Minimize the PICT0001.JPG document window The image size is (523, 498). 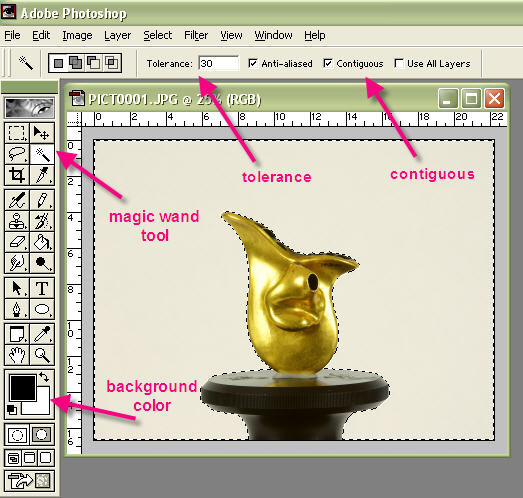448,98
